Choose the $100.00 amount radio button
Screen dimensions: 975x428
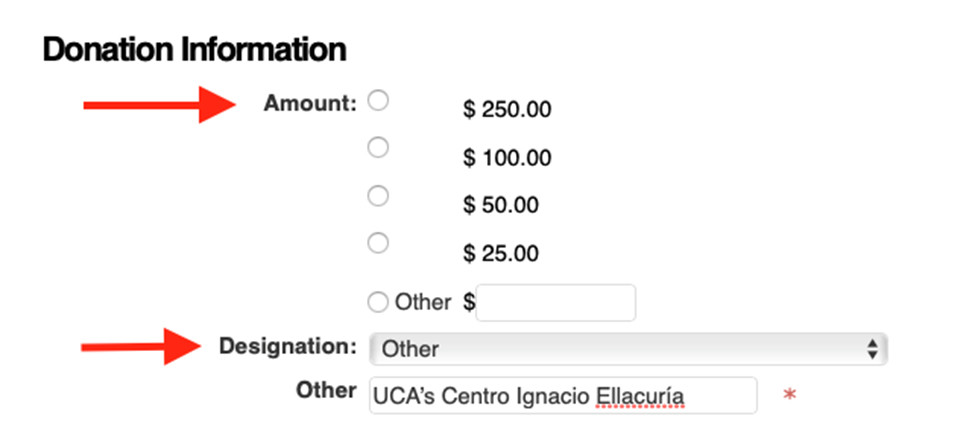pos(378,147)
